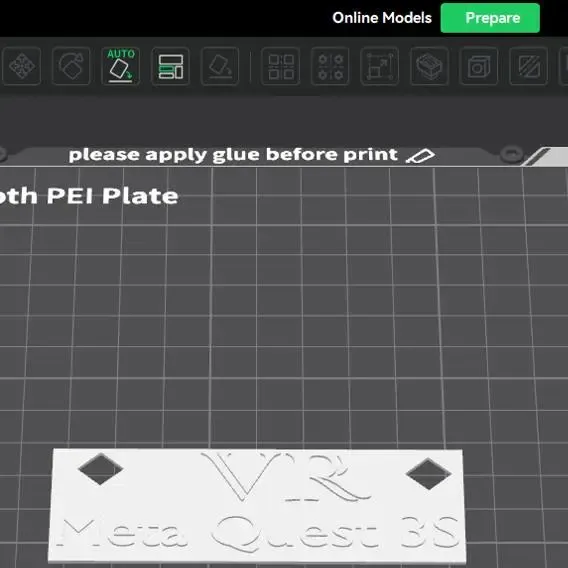Click the Split to objects icon
The height and width of the screenshot is (568, 568).
click(x=281, y=66)
